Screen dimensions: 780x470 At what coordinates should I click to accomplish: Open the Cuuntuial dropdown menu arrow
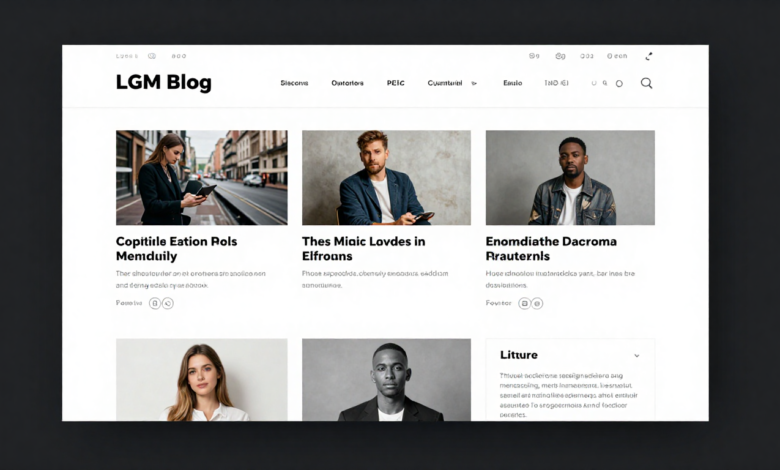click(x=474, y=84)
